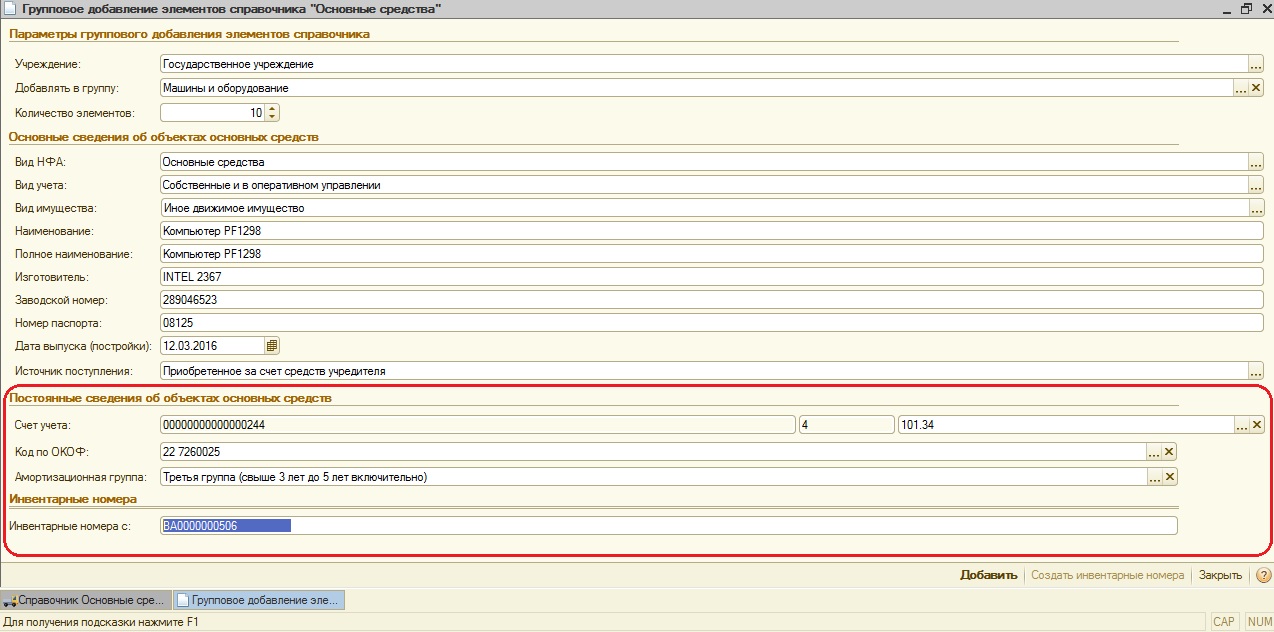Decrease Количество элементов with down arrow
Viewport: 1274px width, 632px height.
click(x=272, y=118)
